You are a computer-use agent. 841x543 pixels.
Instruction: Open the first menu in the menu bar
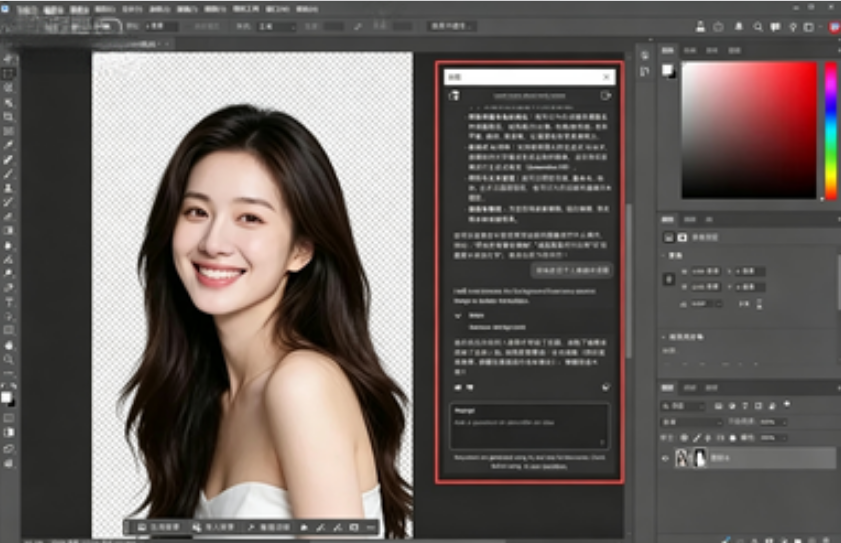point(26,10)
